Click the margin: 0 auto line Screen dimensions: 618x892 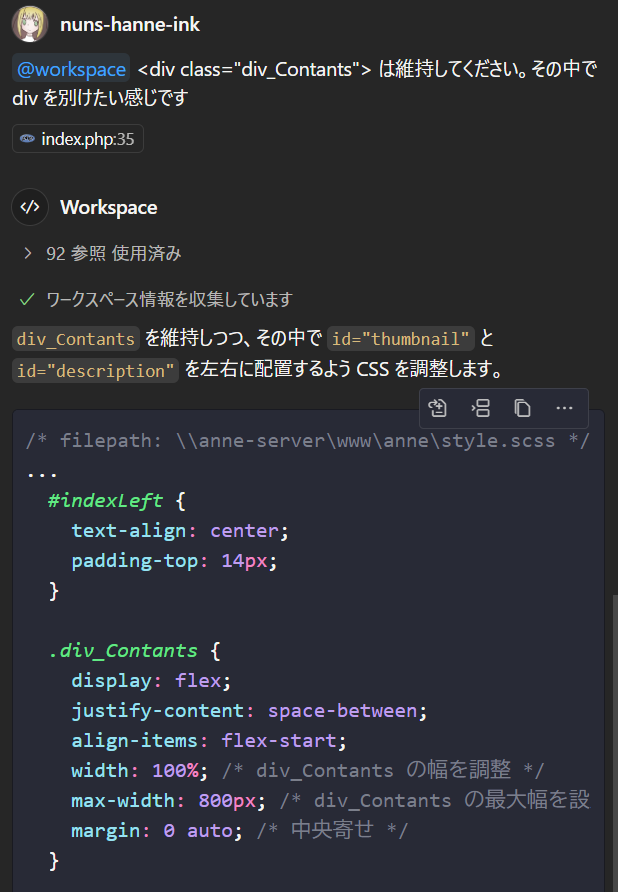[x=239, y=831]
